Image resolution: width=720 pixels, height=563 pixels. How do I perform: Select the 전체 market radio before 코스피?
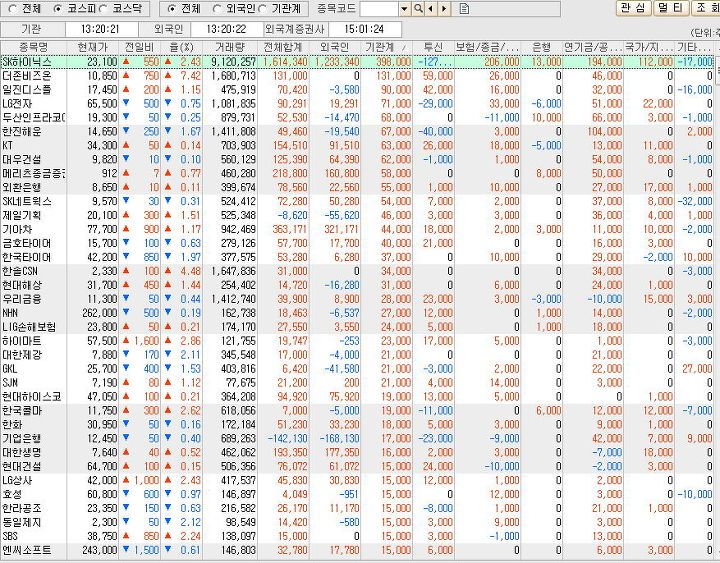(x=13, y=8)
